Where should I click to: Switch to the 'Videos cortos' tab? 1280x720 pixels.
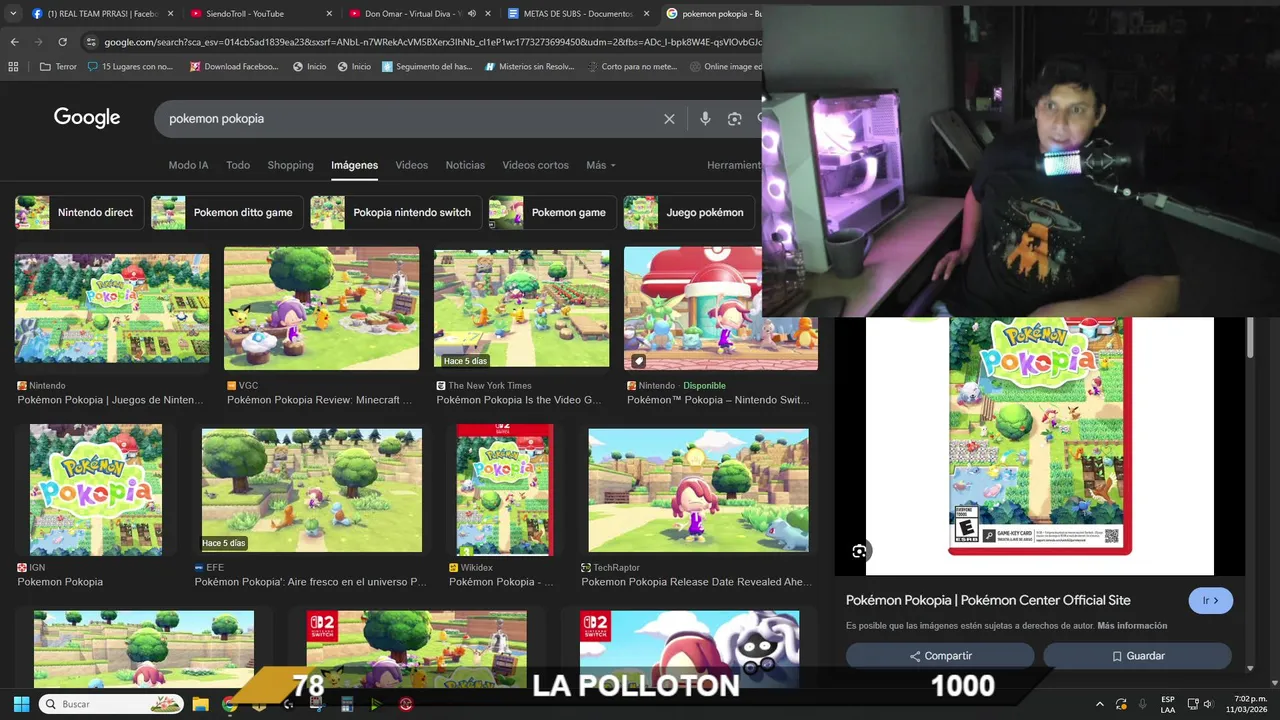535,165
